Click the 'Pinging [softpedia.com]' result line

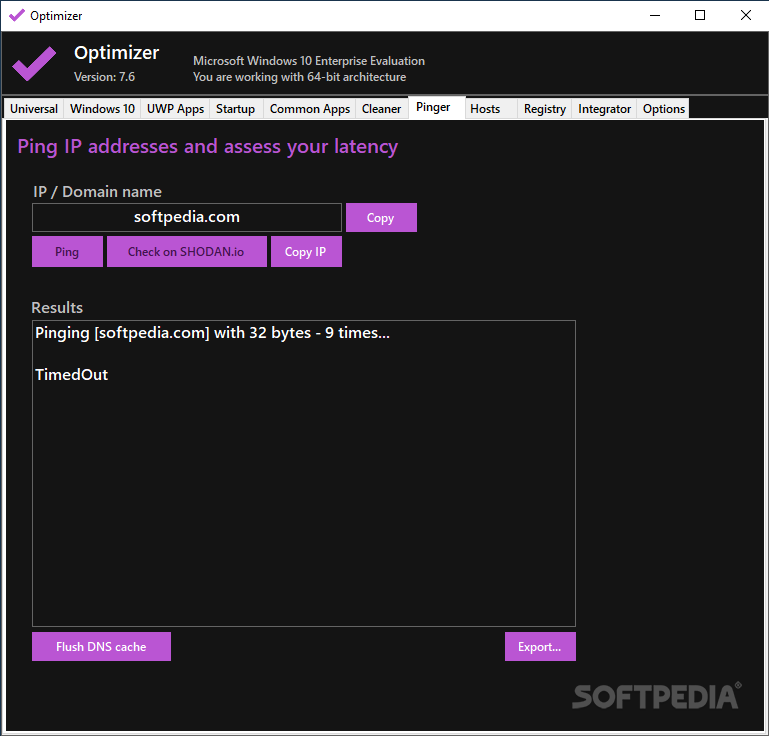(212, 333)
